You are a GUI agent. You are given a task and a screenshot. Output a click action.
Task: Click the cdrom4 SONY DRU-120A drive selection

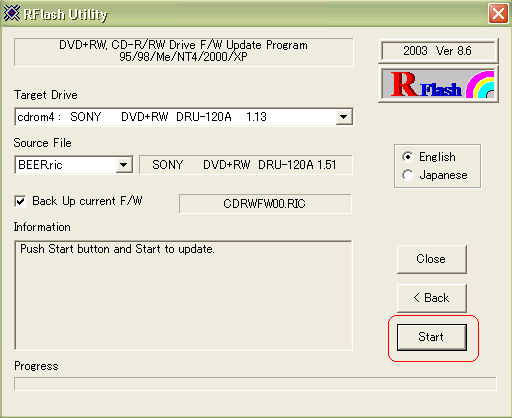pos(176,117)
